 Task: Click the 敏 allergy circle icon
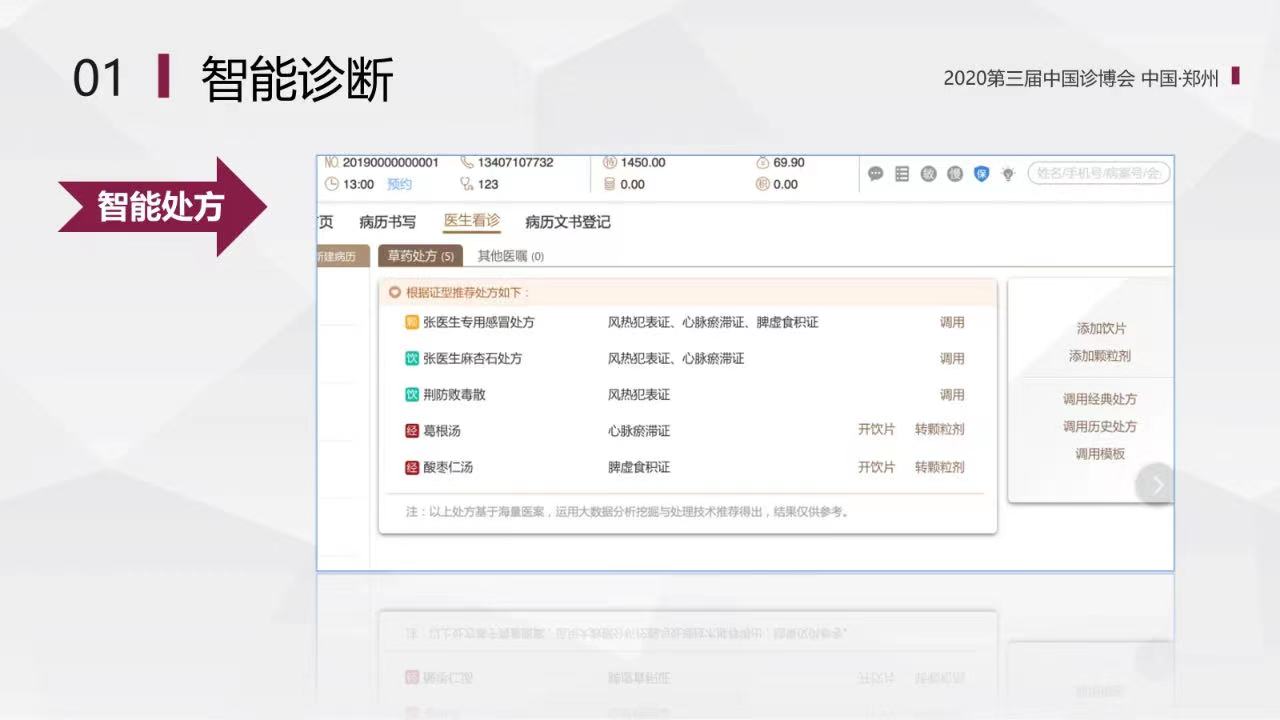pyautogui.click(x=928, y=174)
